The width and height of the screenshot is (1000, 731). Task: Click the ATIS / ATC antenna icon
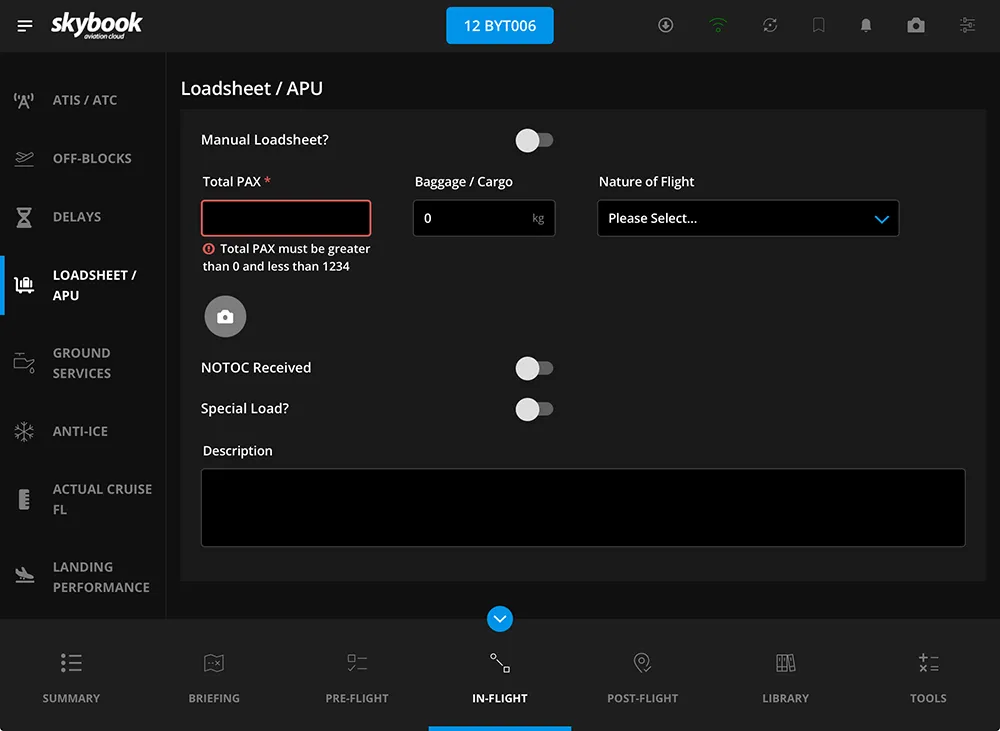click(x=24, y=100)
